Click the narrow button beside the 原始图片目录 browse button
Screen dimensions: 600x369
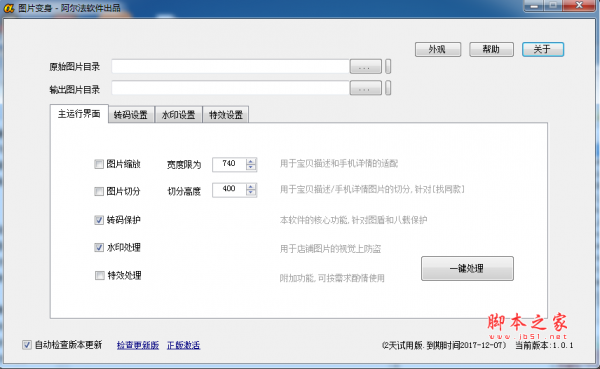pos(388,66)
